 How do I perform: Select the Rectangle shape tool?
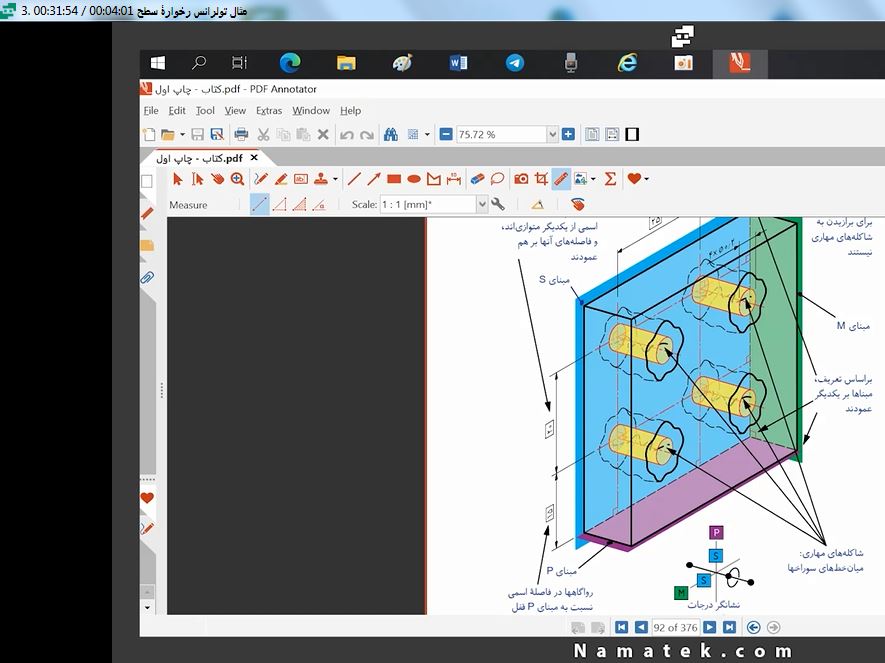tap(394, 179)
